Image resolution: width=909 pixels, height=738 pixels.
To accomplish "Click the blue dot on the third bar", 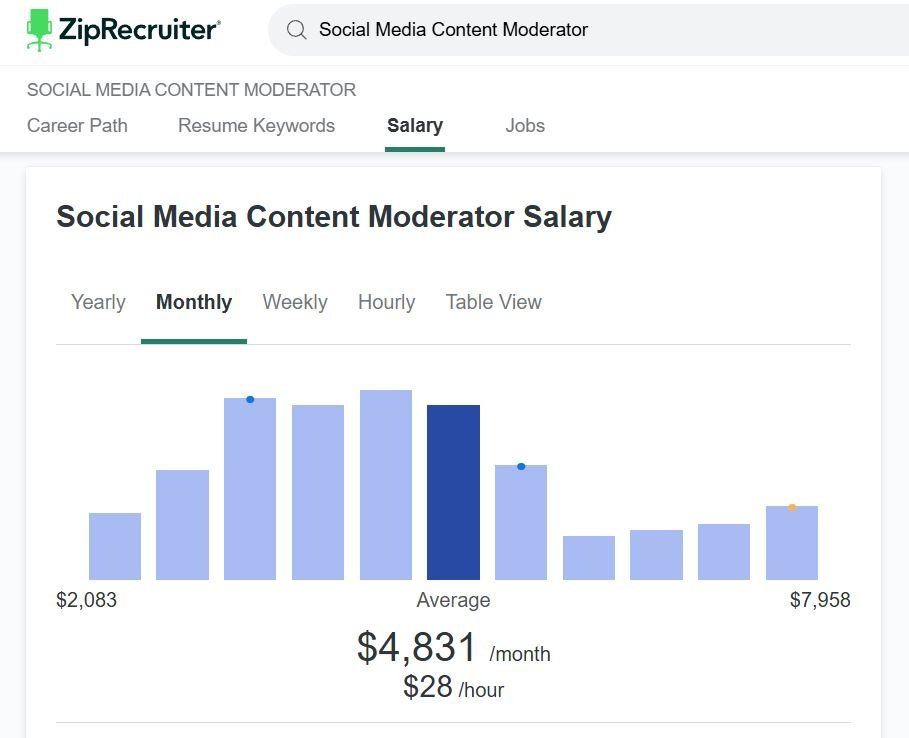I will (250, 399).
